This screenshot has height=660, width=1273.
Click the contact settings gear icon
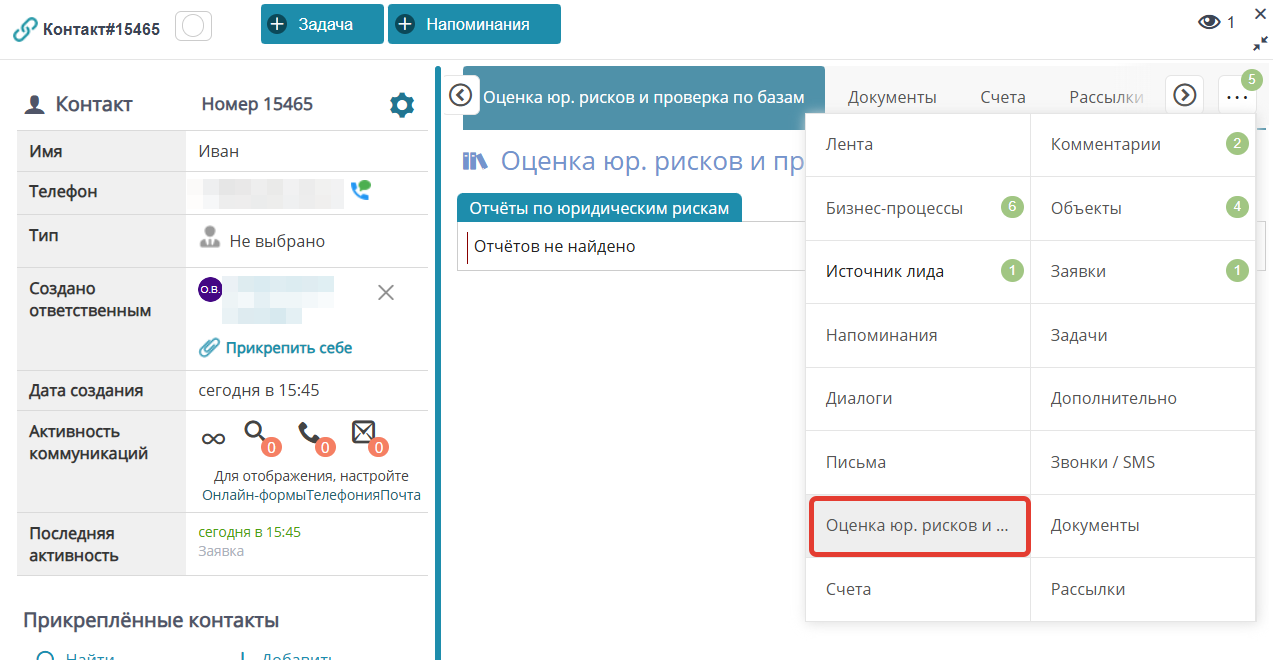pos(401,105)
